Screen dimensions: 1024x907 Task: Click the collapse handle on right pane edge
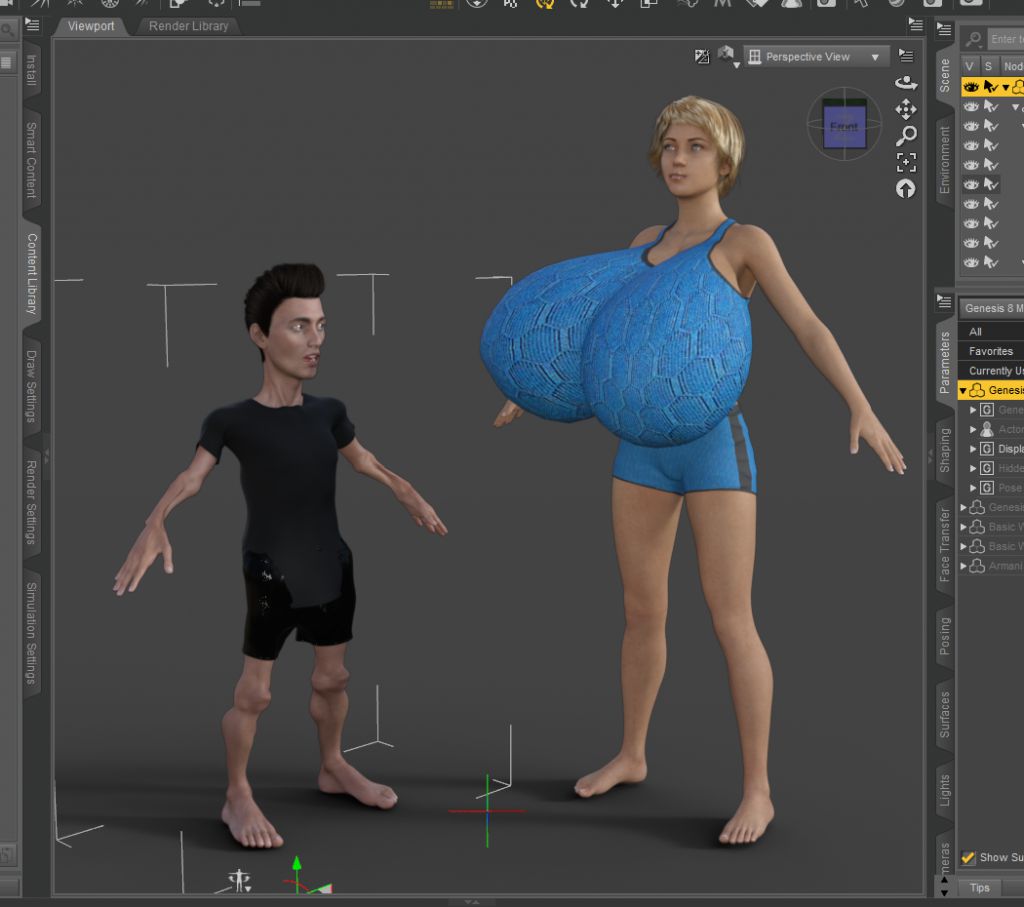pos(930,454)
